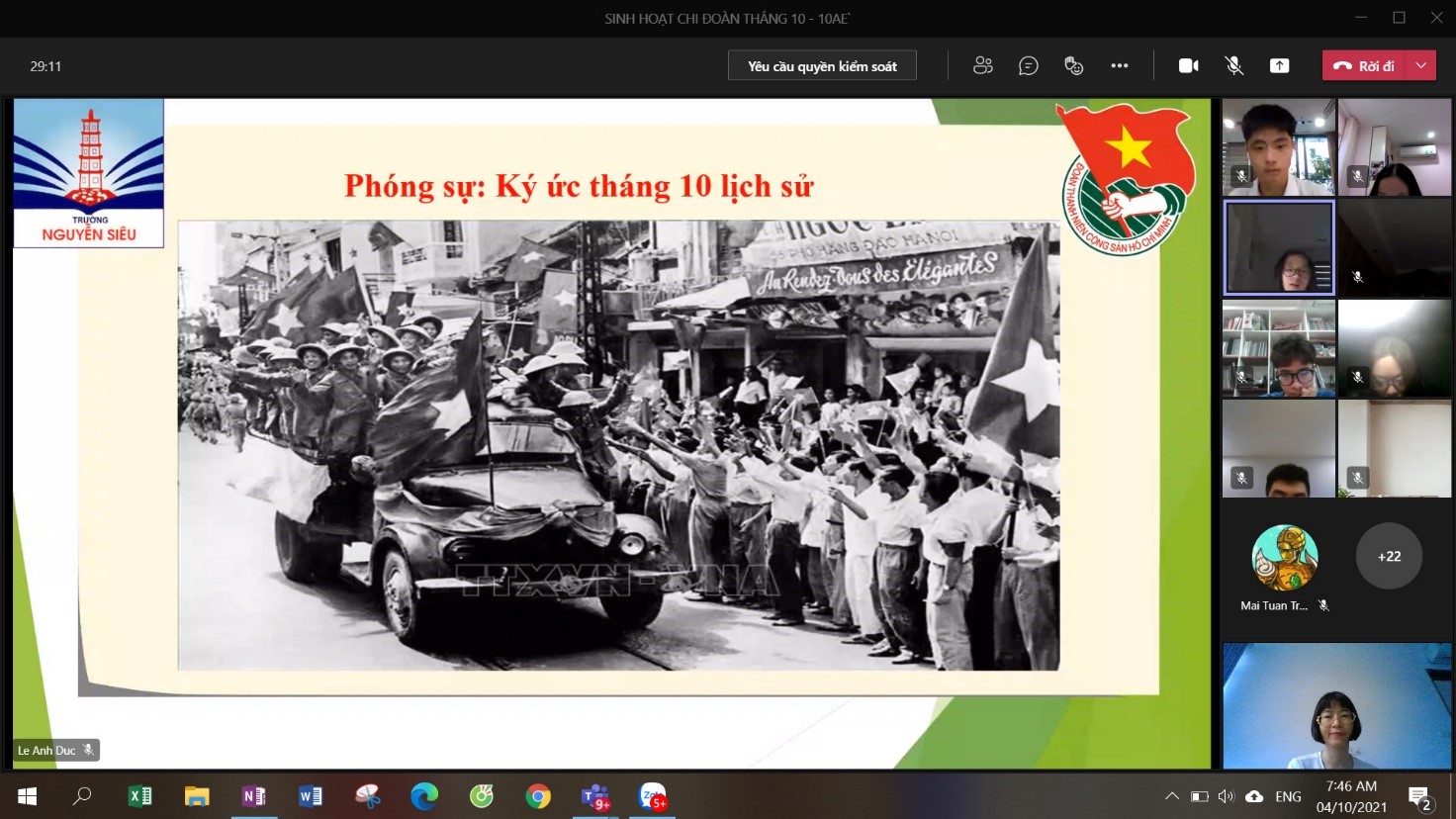Show hidden icons in the system tray

(x=1171, y=796)
